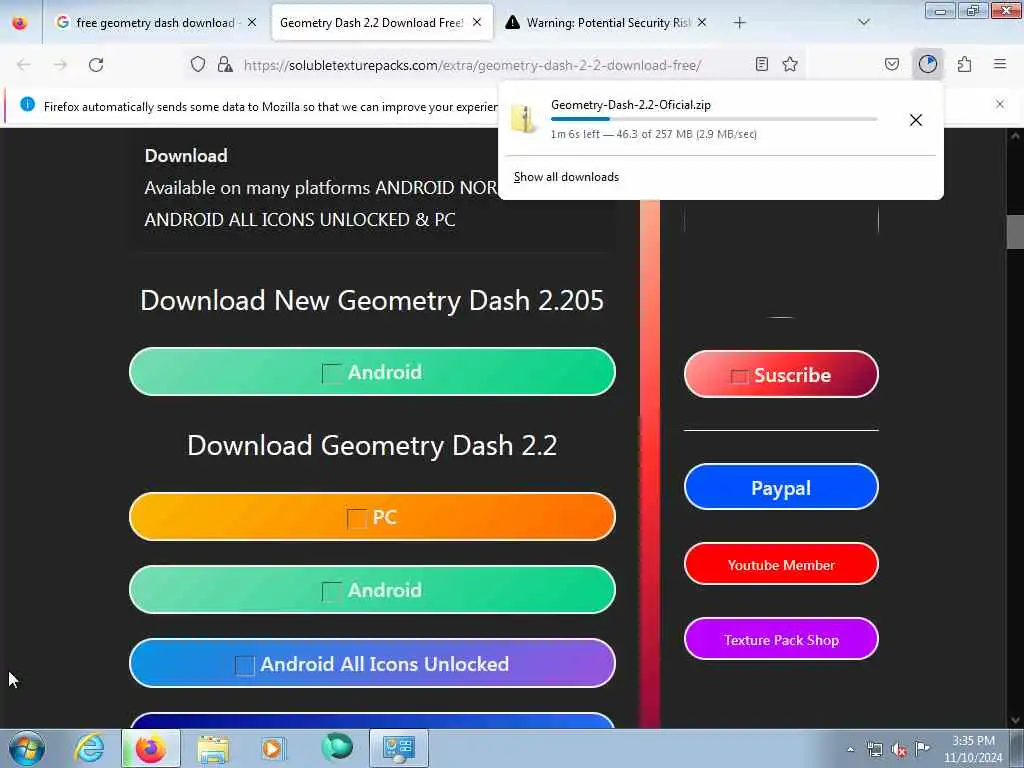The width and height of the screenshot is (1024, 768).
Task: Click the page vertical scrollbar thumb
Action: point(1015,231)
